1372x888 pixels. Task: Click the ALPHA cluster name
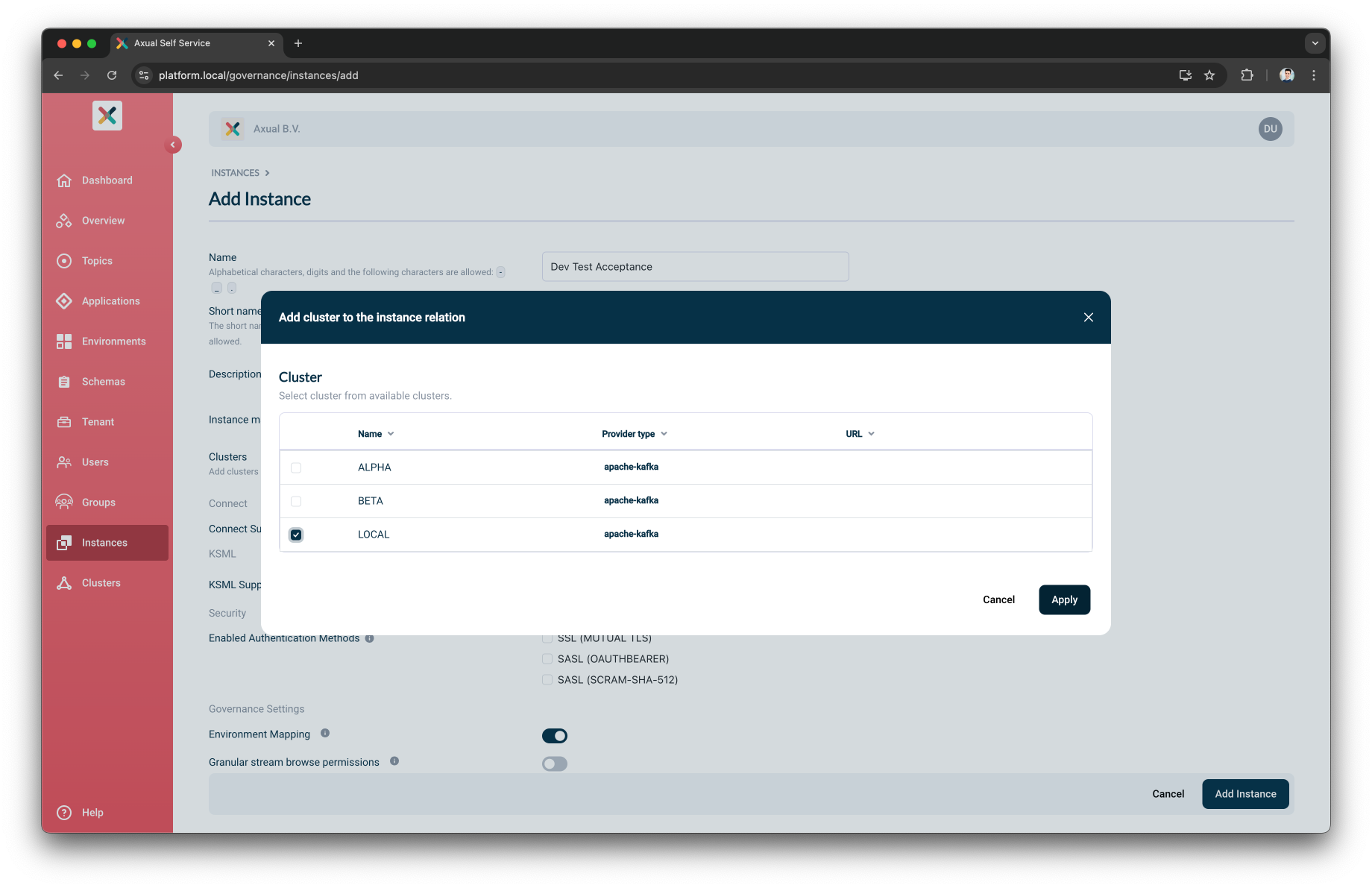click(x=374, y=467)
